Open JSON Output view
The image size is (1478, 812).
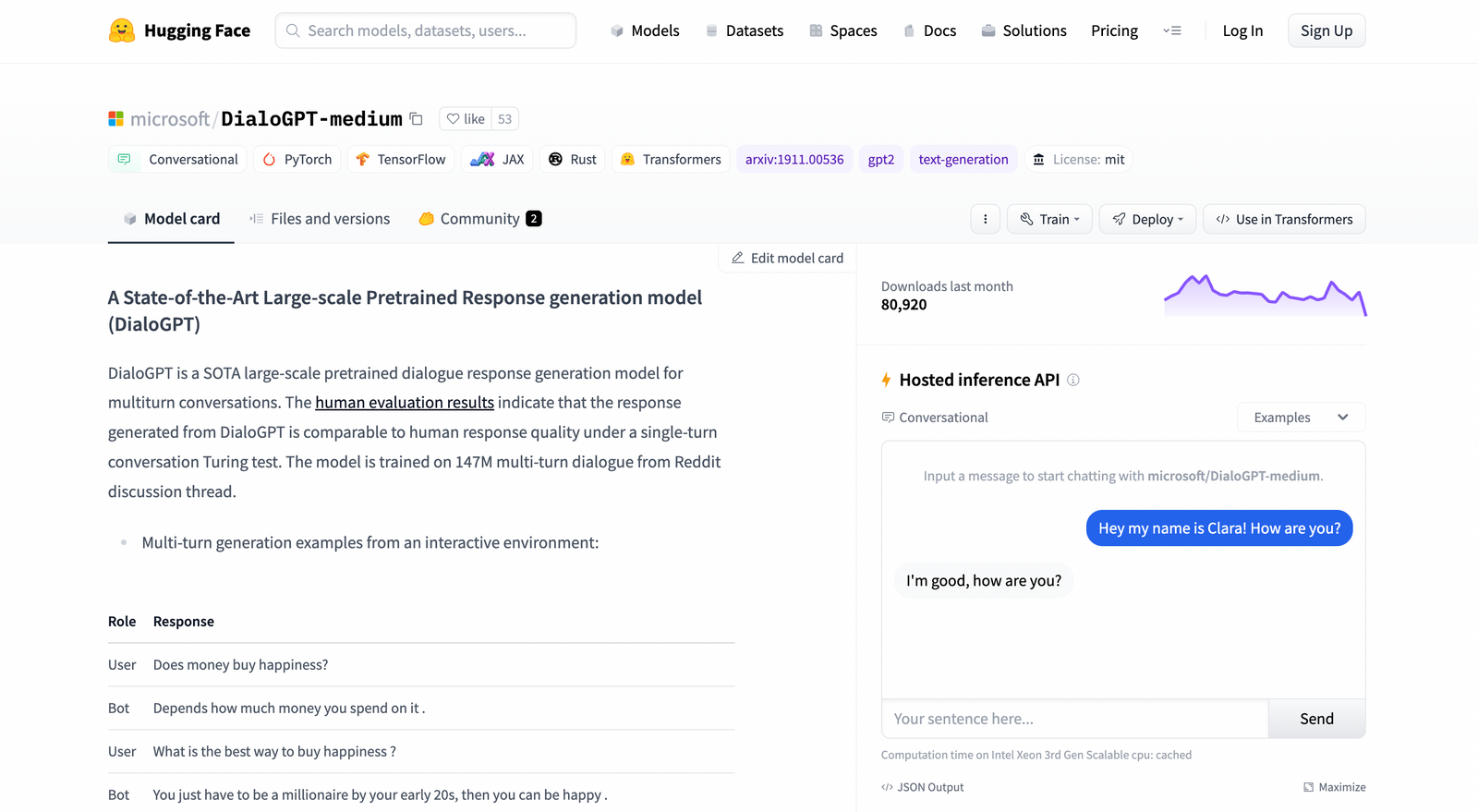point(923,787)
